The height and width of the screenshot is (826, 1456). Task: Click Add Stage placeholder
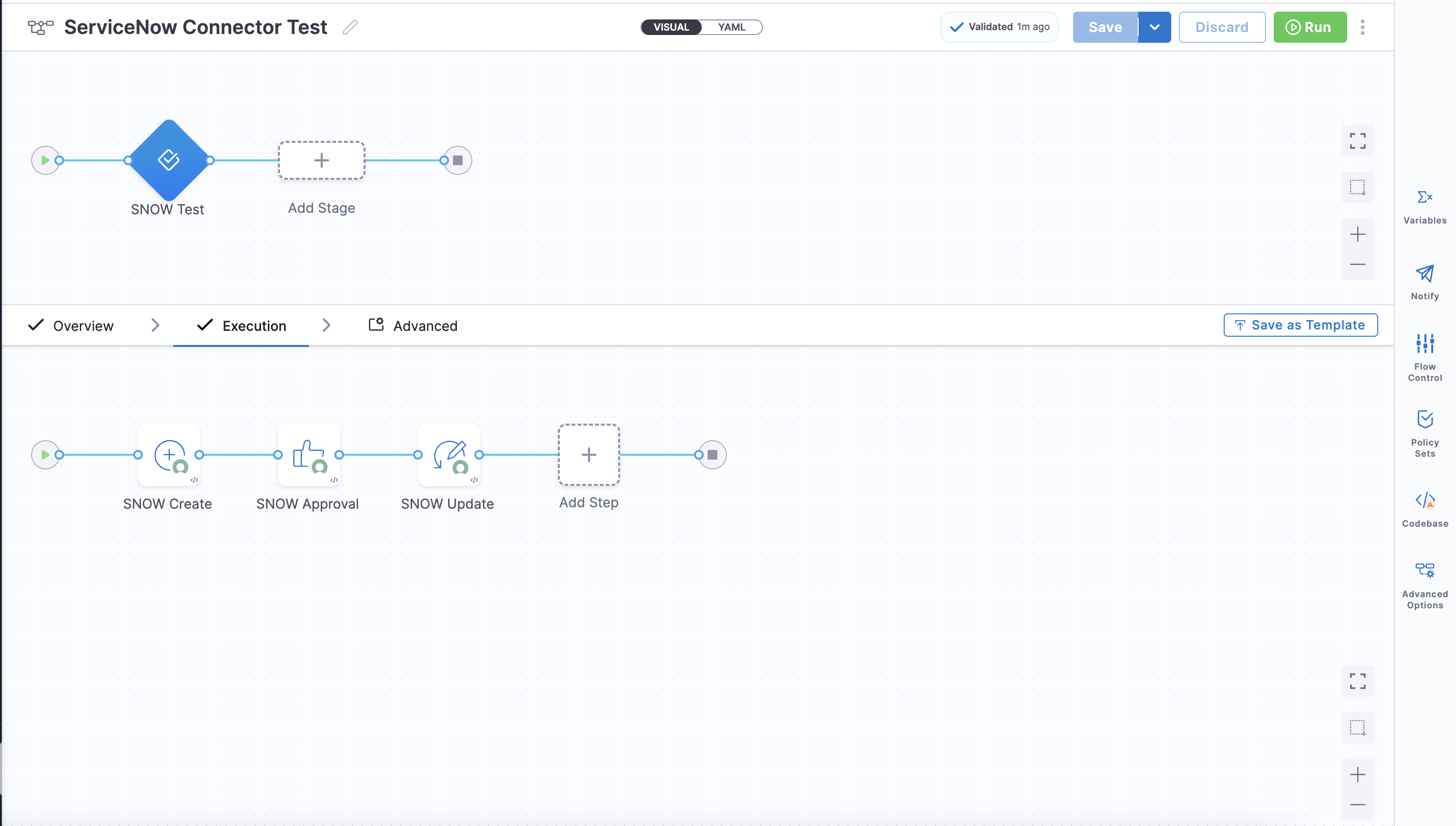tap(321, 160)
